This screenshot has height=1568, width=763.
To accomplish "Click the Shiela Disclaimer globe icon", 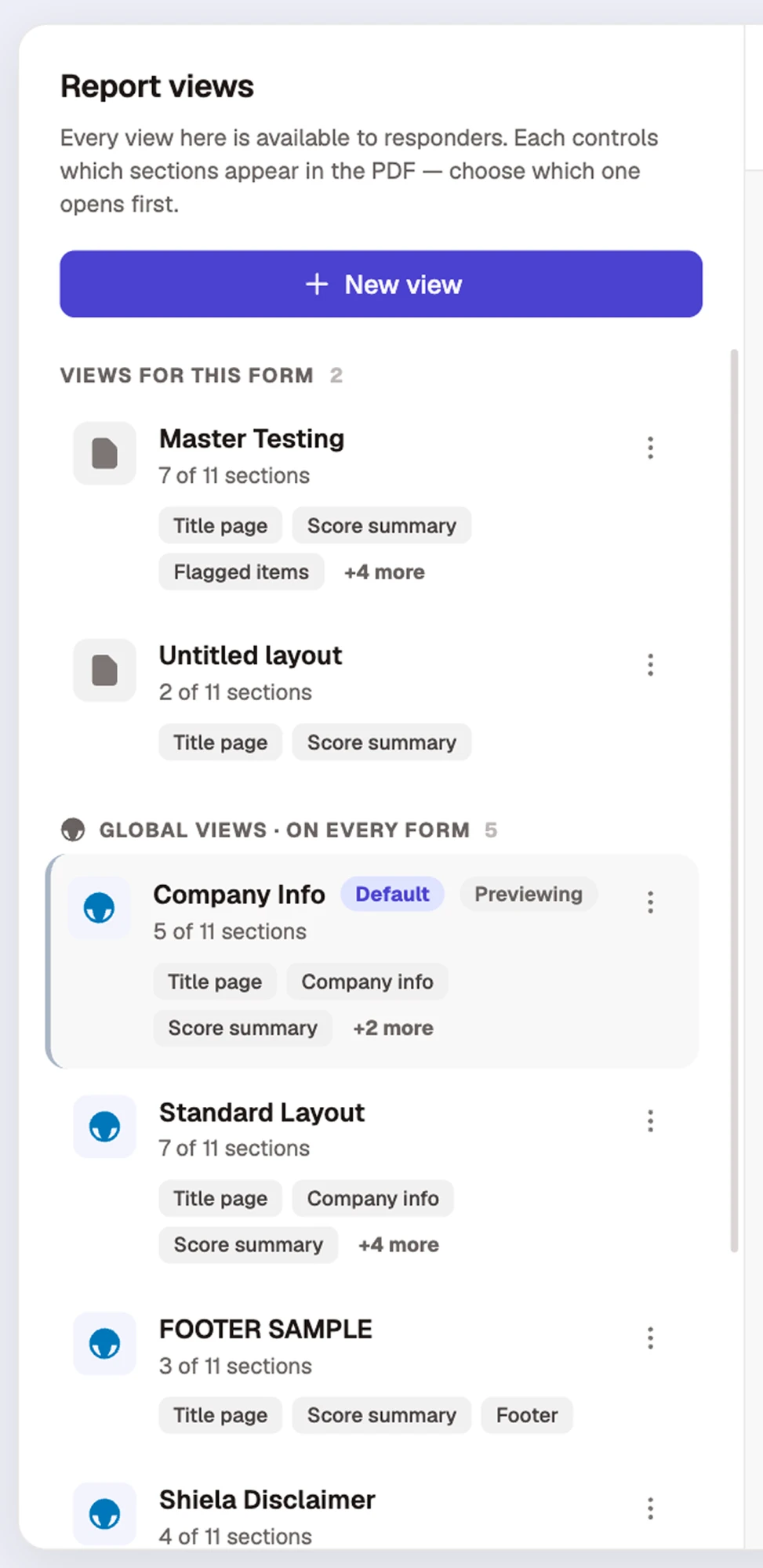I will click(x=105, y=1514).
